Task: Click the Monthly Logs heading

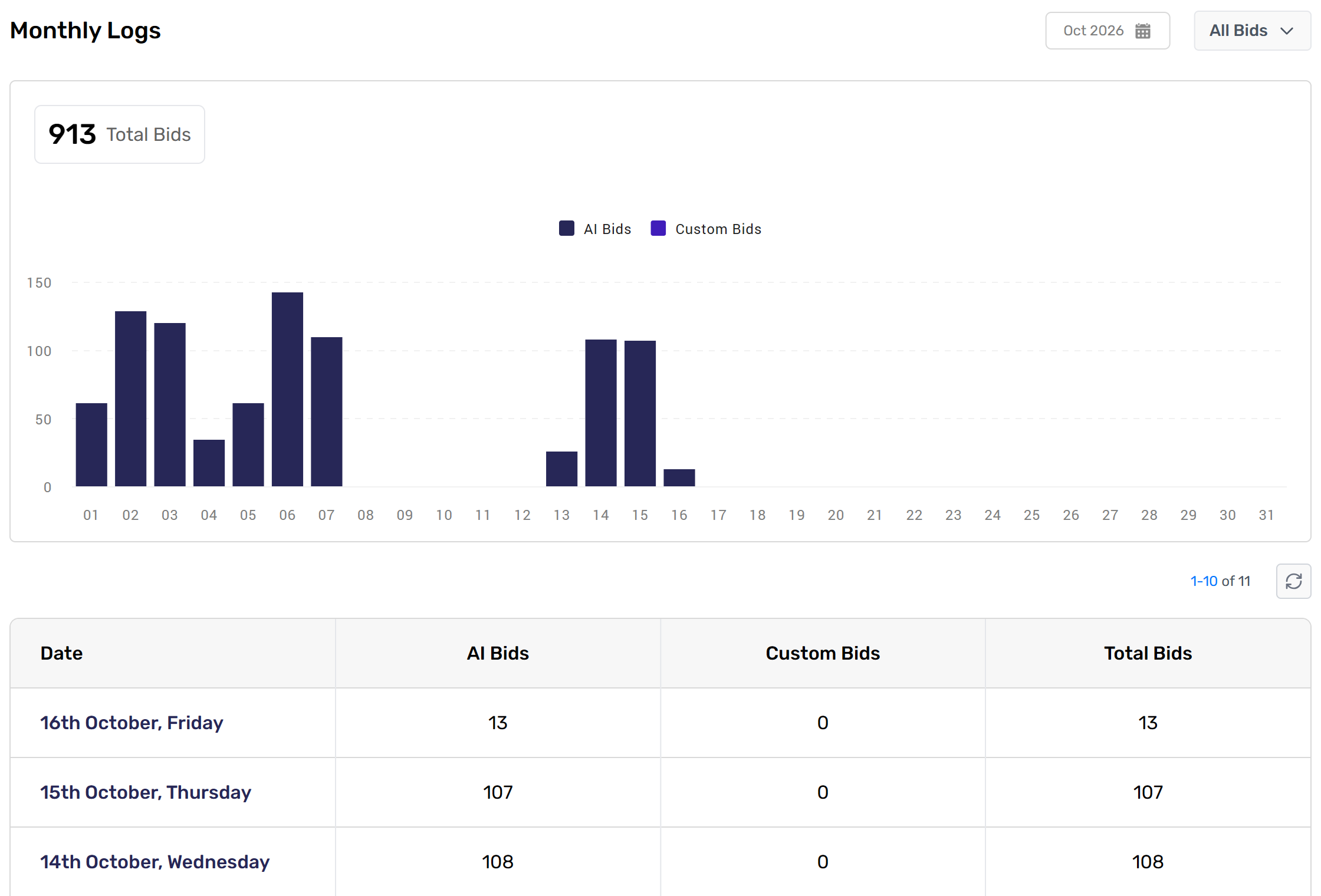Action: pyautogui.click(x=86, y=31)
